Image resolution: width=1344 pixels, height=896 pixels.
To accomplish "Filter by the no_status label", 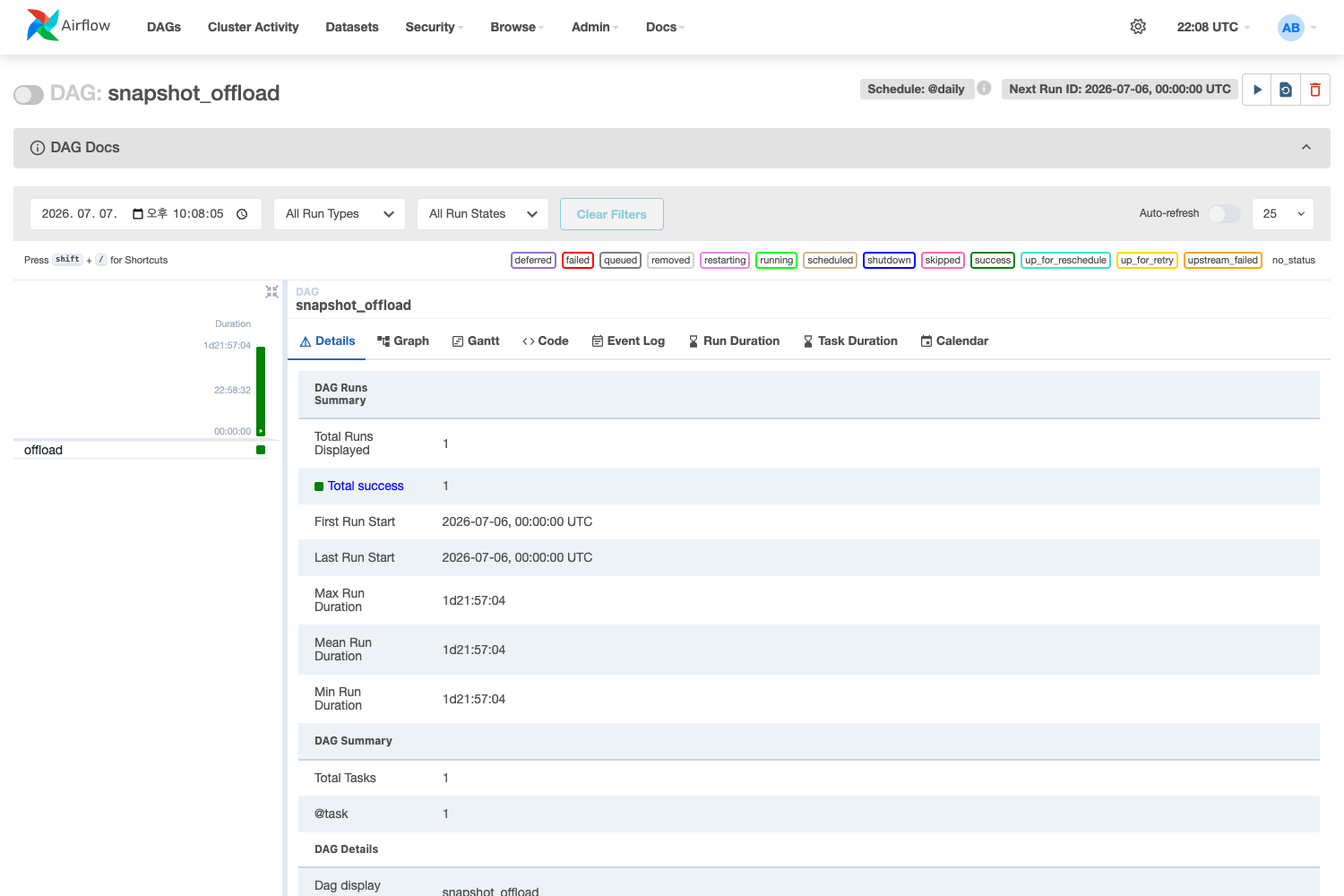I will [1294, 260].
